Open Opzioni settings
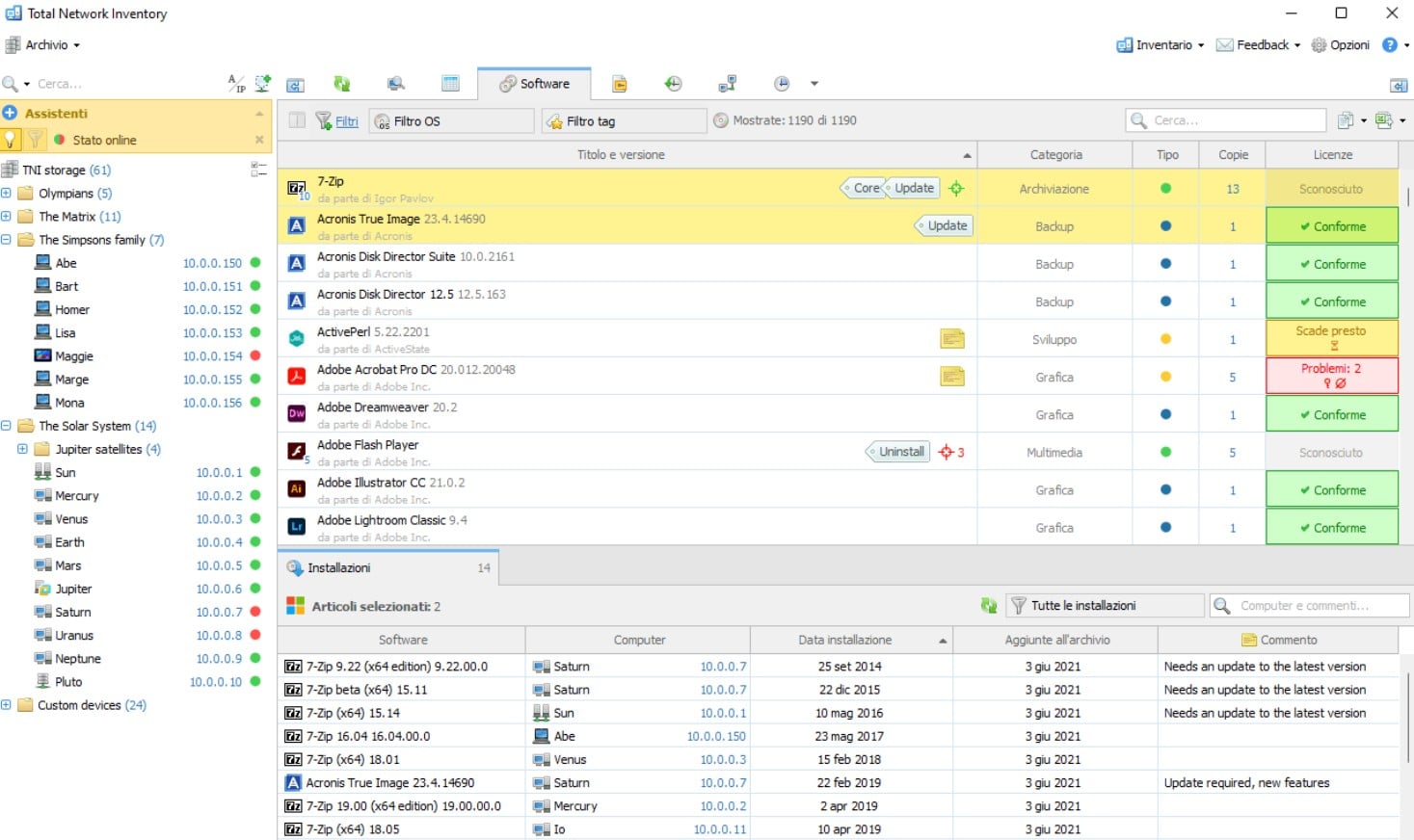Screen dimensions: 1414x840 pos(1340,45)
